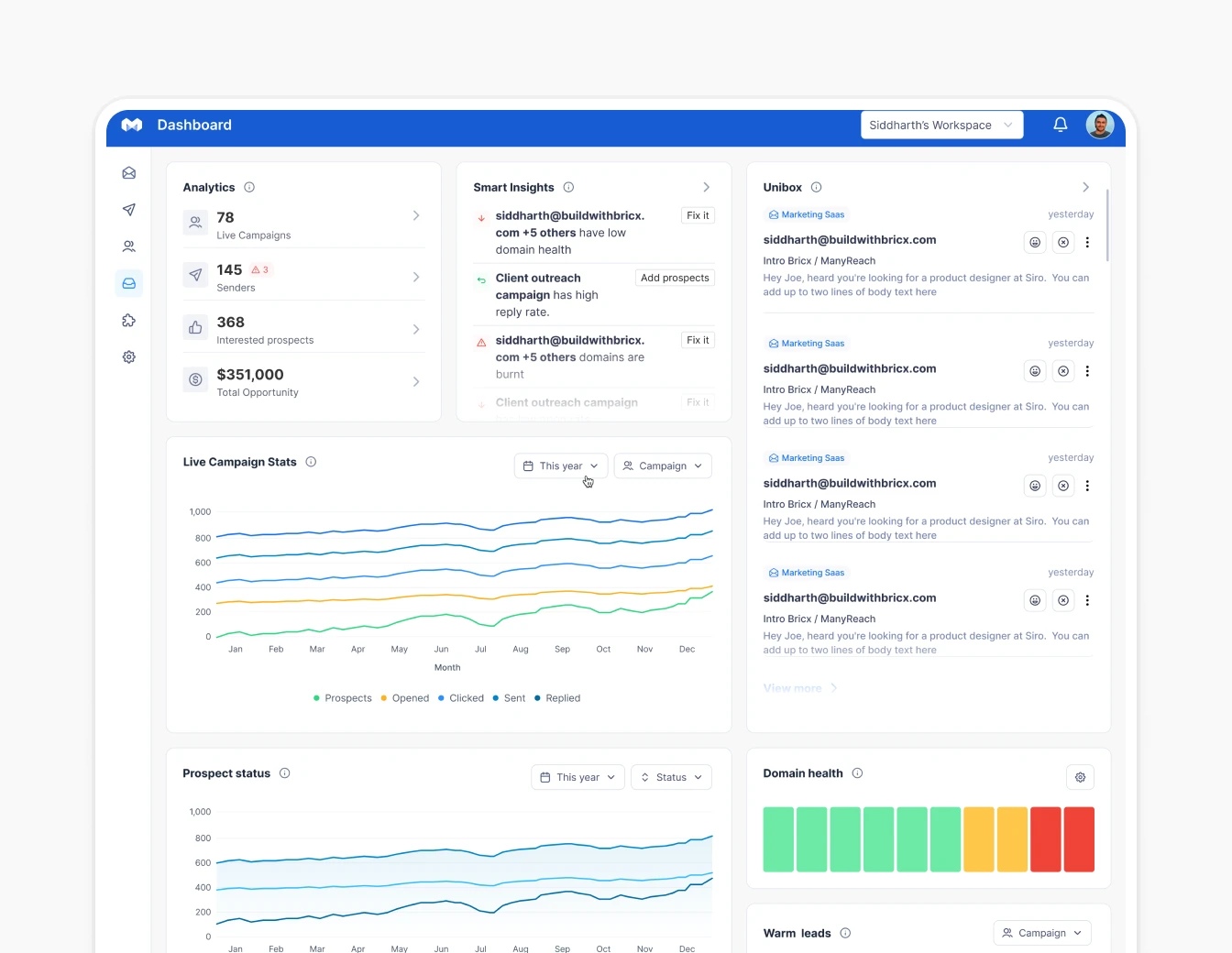1232x953 pixels.
Task: Click Add prospects for the Client outreach campaign
Action: coord(675,277)
